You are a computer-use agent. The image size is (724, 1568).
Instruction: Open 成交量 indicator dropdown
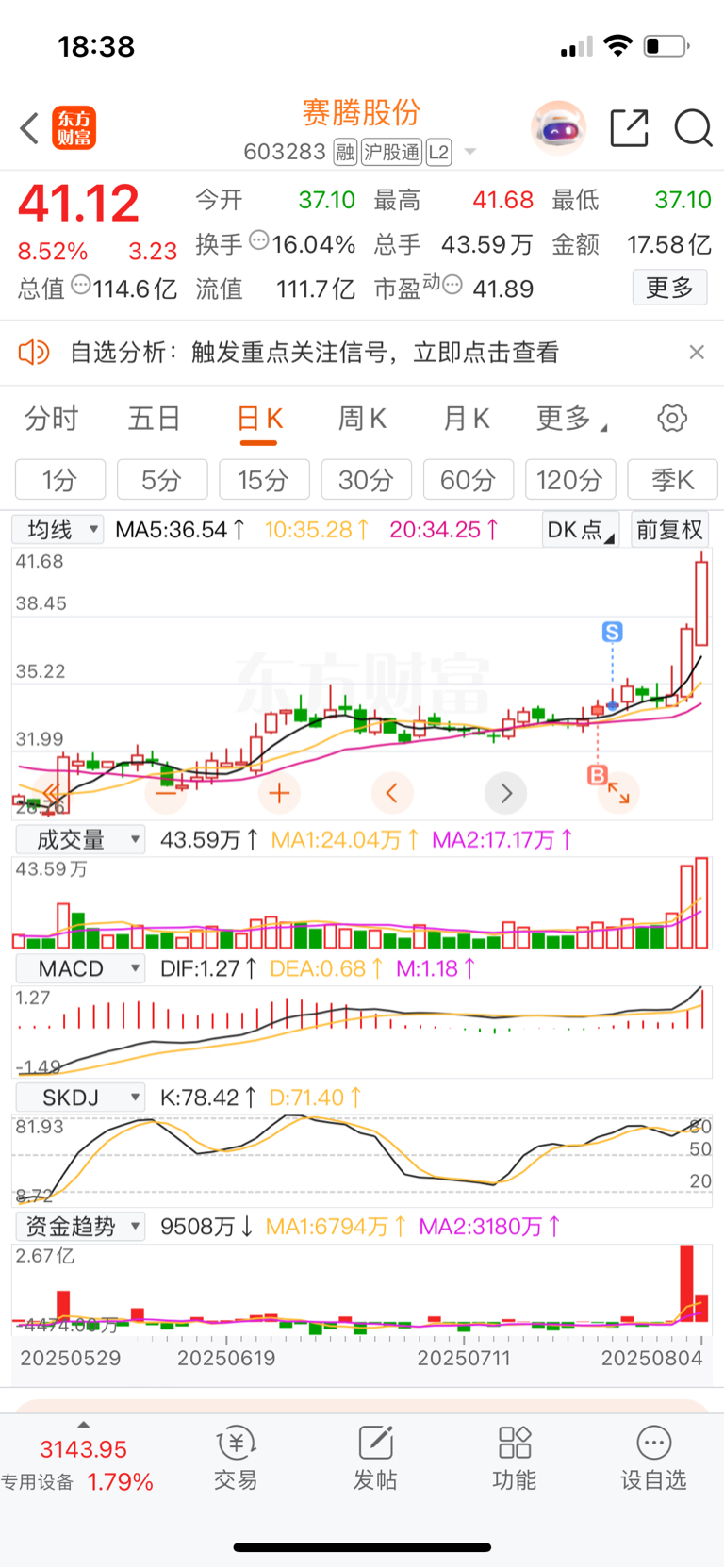pyautogui.click(x=80, y=839)
